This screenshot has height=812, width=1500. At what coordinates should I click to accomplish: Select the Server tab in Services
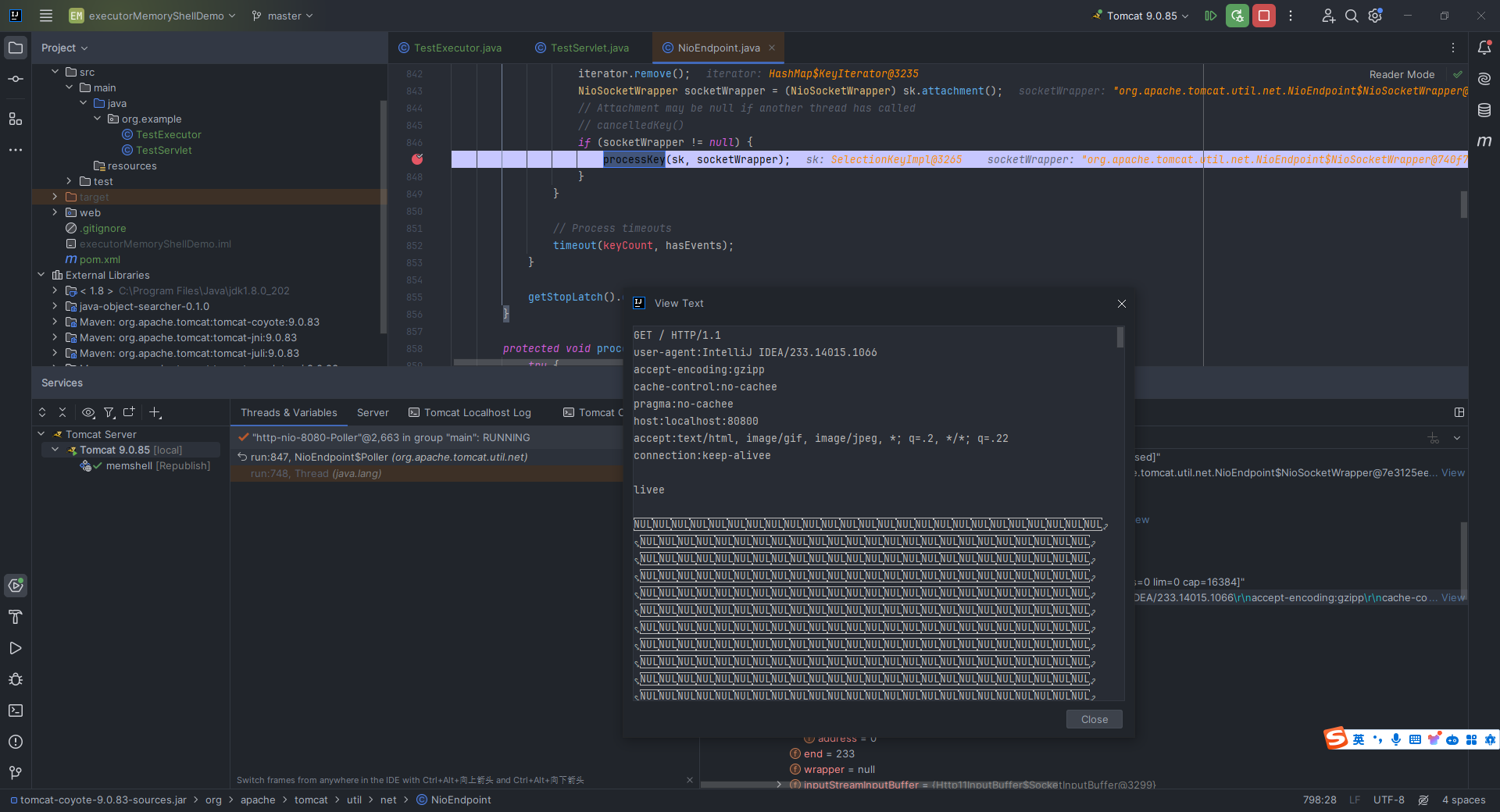(x=373, y=412)
